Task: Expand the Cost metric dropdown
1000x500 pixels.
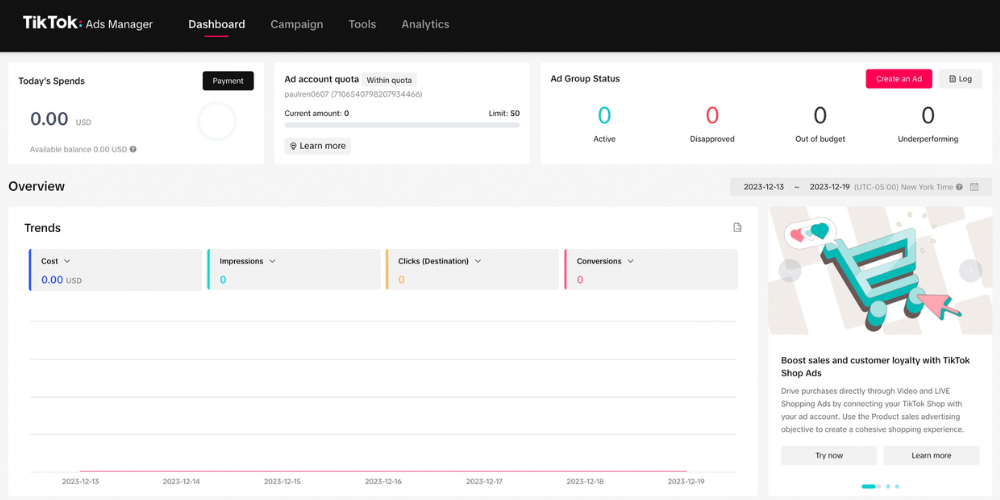Action: coord(67,261)
